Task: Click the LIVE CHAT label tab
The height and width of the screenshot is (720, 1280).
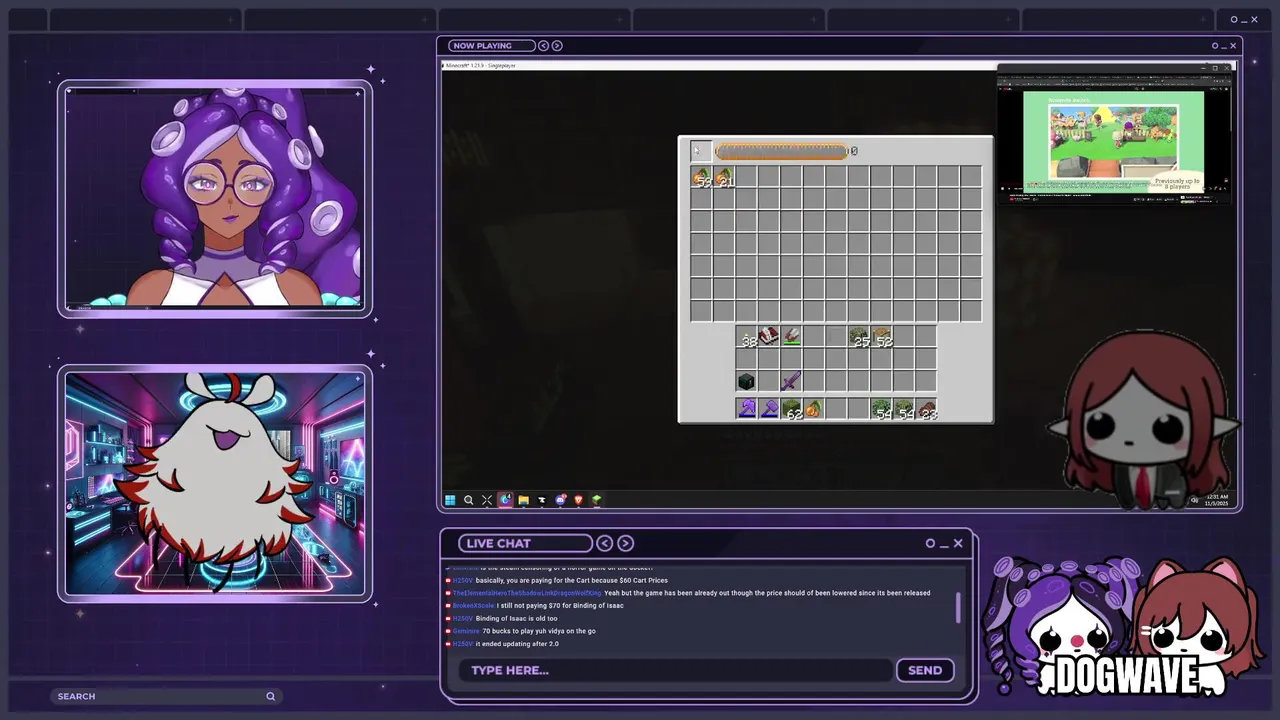Action: tap(525, 543)
